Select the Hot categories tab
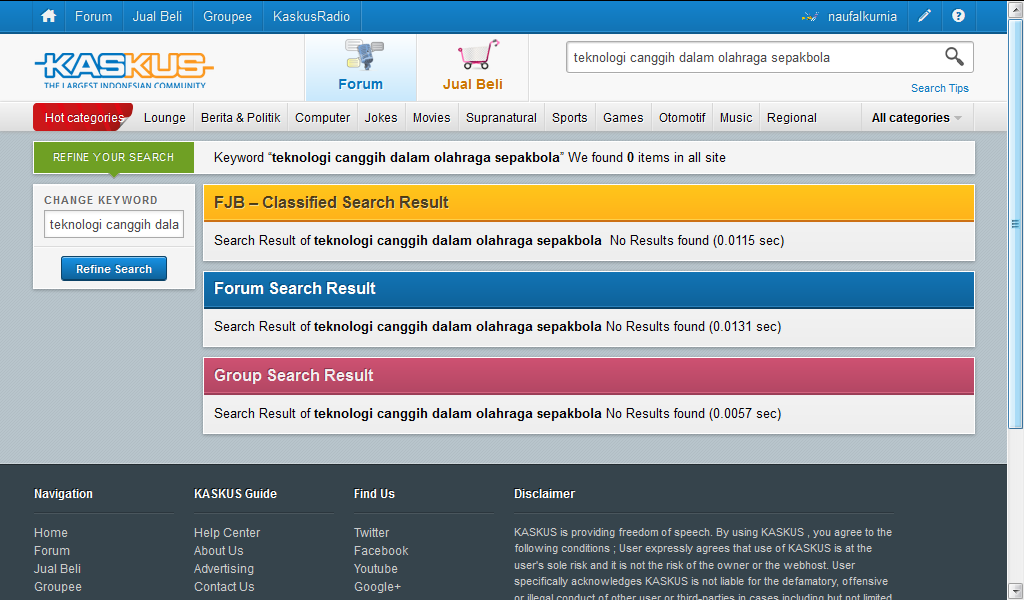Screen dimensions: 1024x600 (x=84, y=118)
